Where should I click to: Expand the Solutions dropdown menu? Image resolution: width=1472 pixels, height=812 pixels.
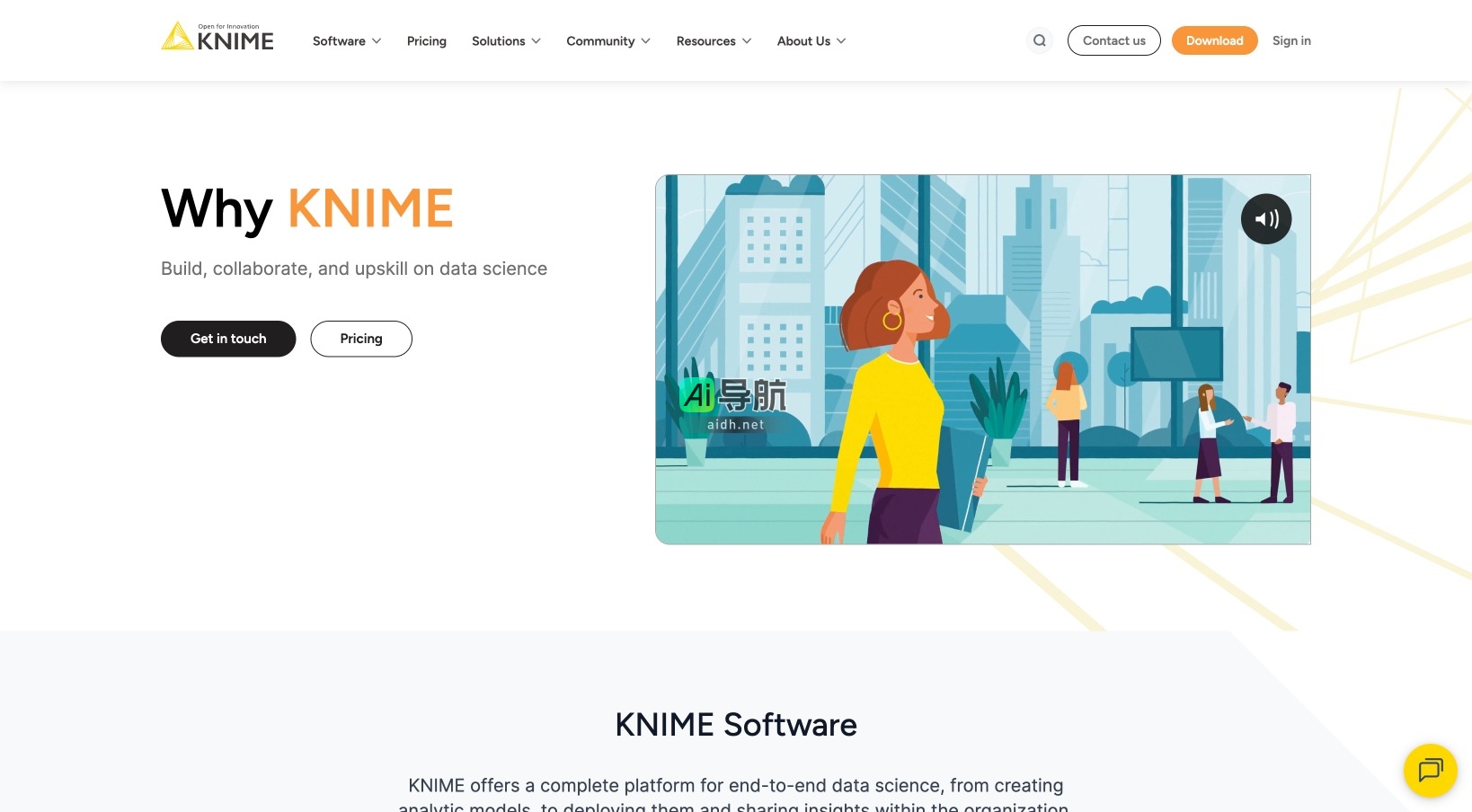click(505, 40)
